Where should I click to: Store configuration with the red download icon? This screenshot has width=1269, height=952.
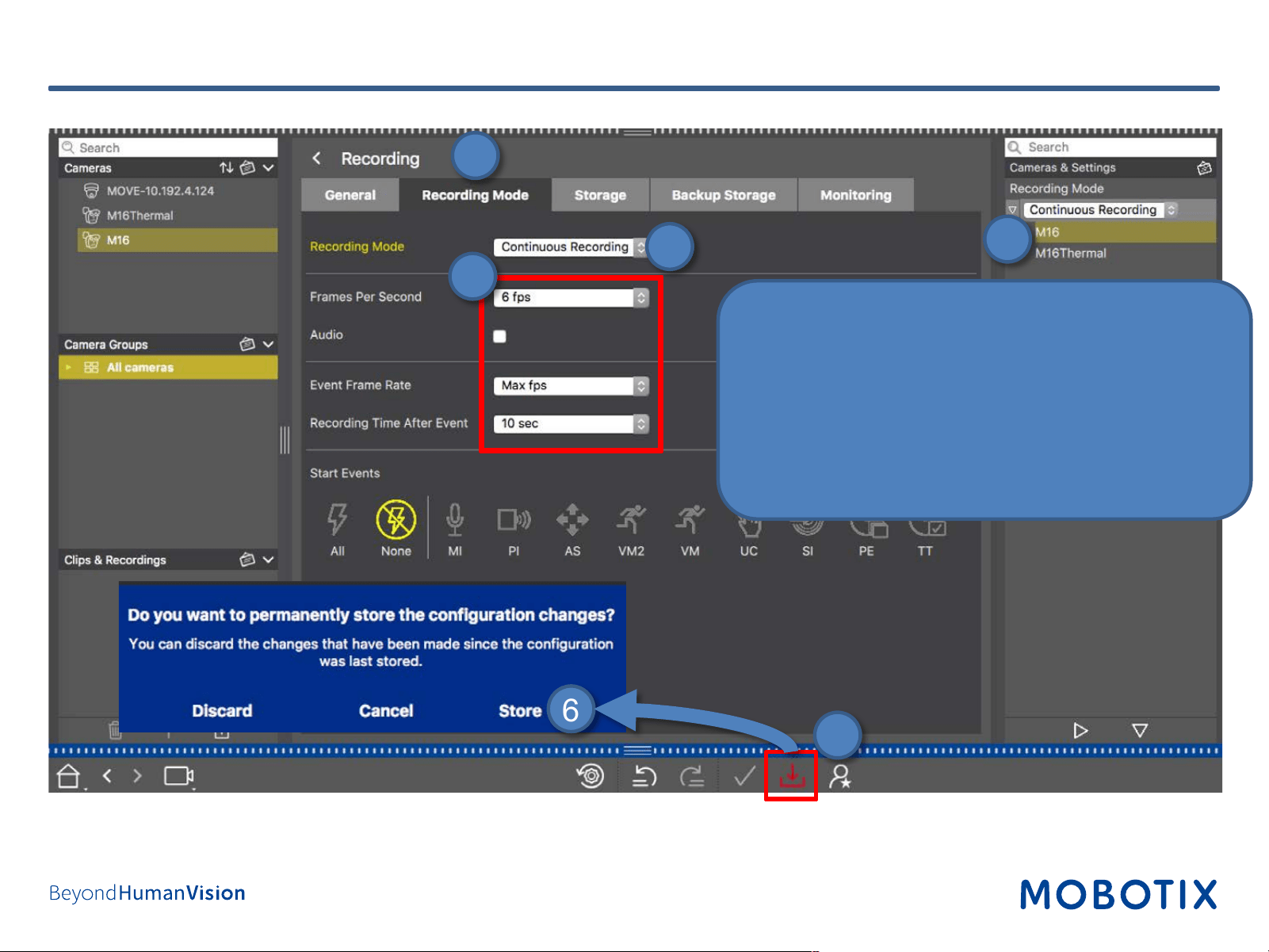(x=792, y=776)
